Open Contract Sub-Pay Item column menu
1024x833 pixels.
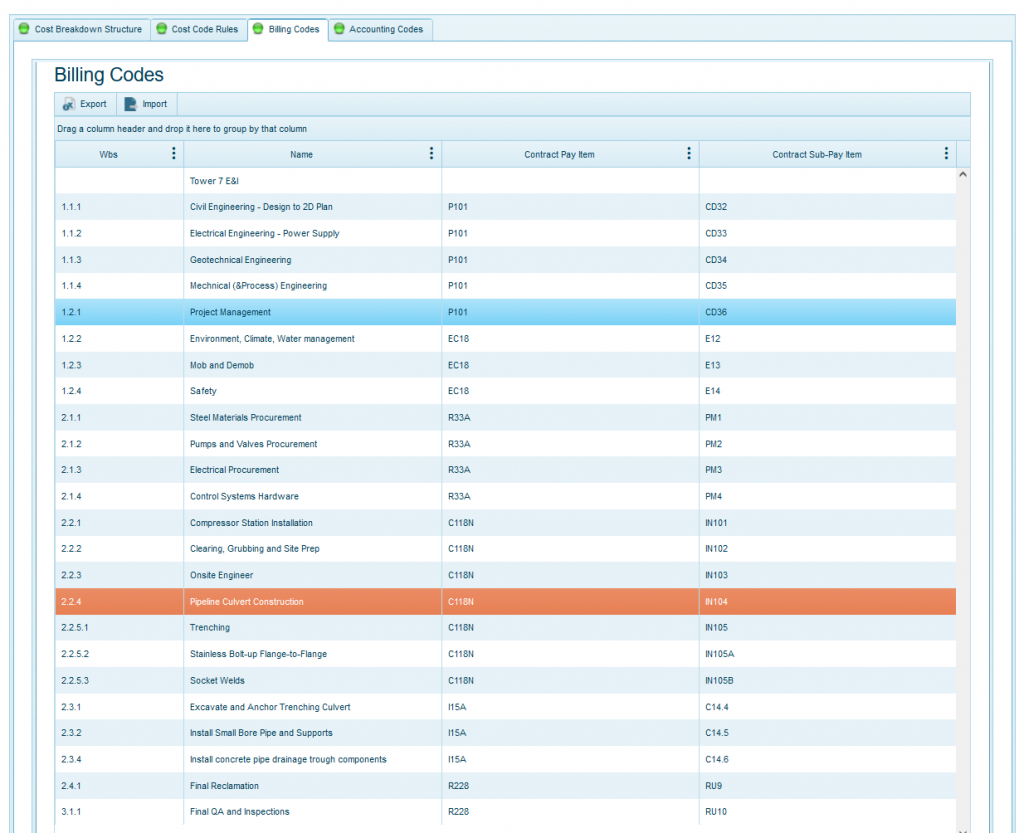point(946,154)
